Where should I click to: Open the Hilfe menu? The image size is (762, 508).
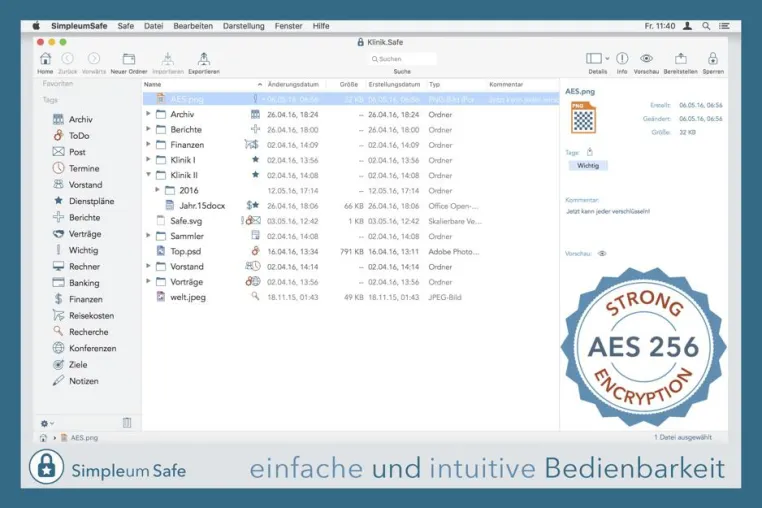(321, 26)
